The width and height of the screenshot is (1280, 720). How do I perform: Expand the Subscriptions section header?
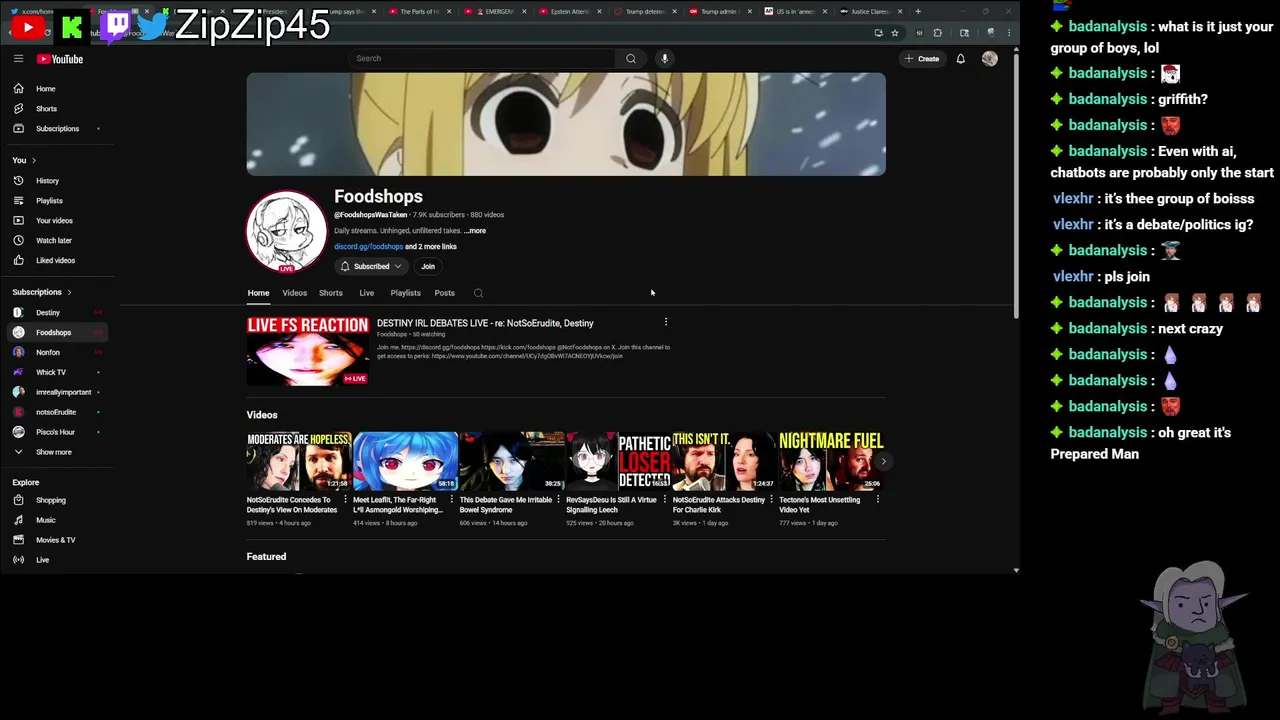coord(42,292)
